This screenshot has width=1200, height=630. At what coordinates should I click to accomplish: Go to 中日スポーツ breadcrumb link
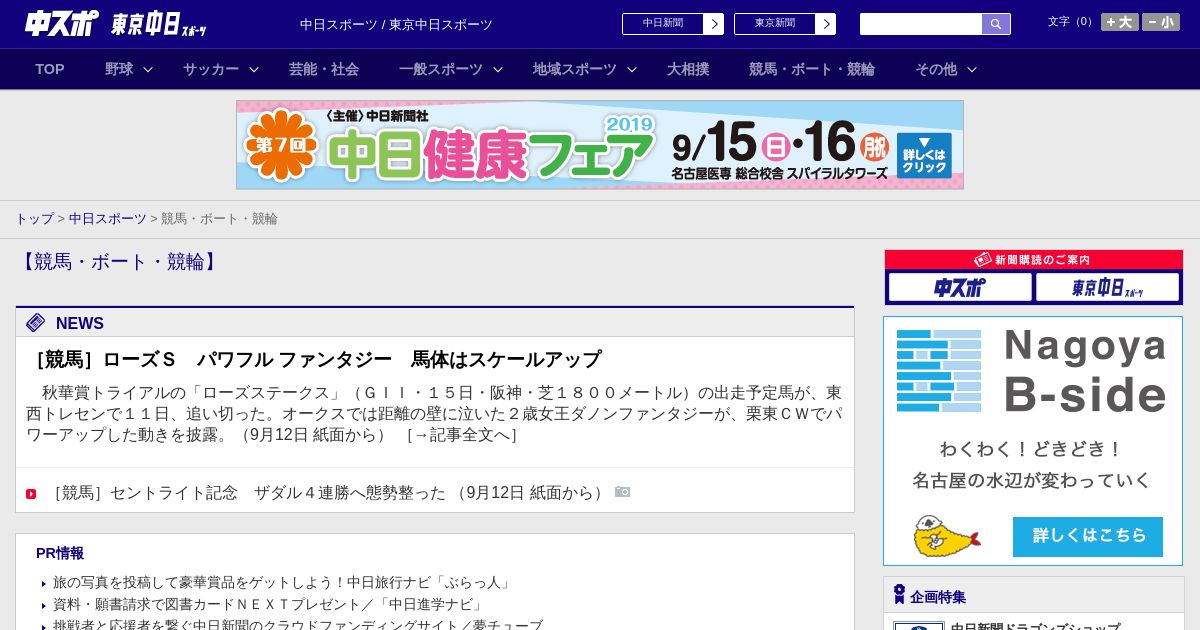[108, 219]
